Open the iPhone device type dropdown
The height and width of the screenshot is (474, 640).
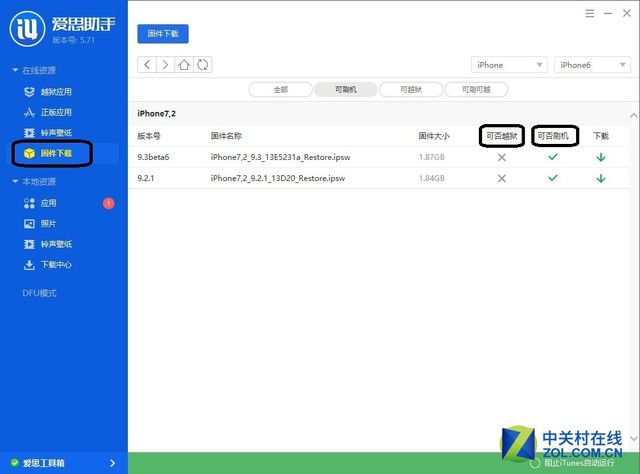click(509, 65)
